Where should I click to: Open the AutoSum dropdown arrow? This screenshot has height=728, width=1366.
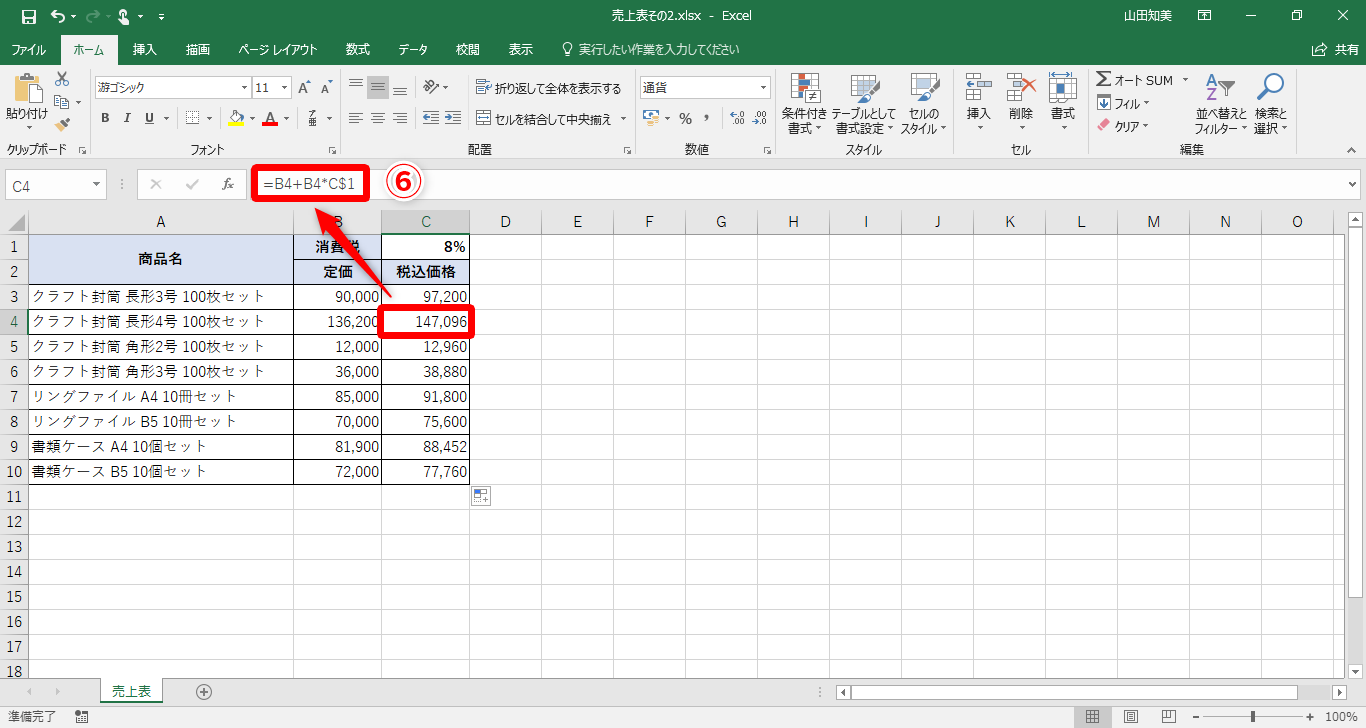(1185, 80)
